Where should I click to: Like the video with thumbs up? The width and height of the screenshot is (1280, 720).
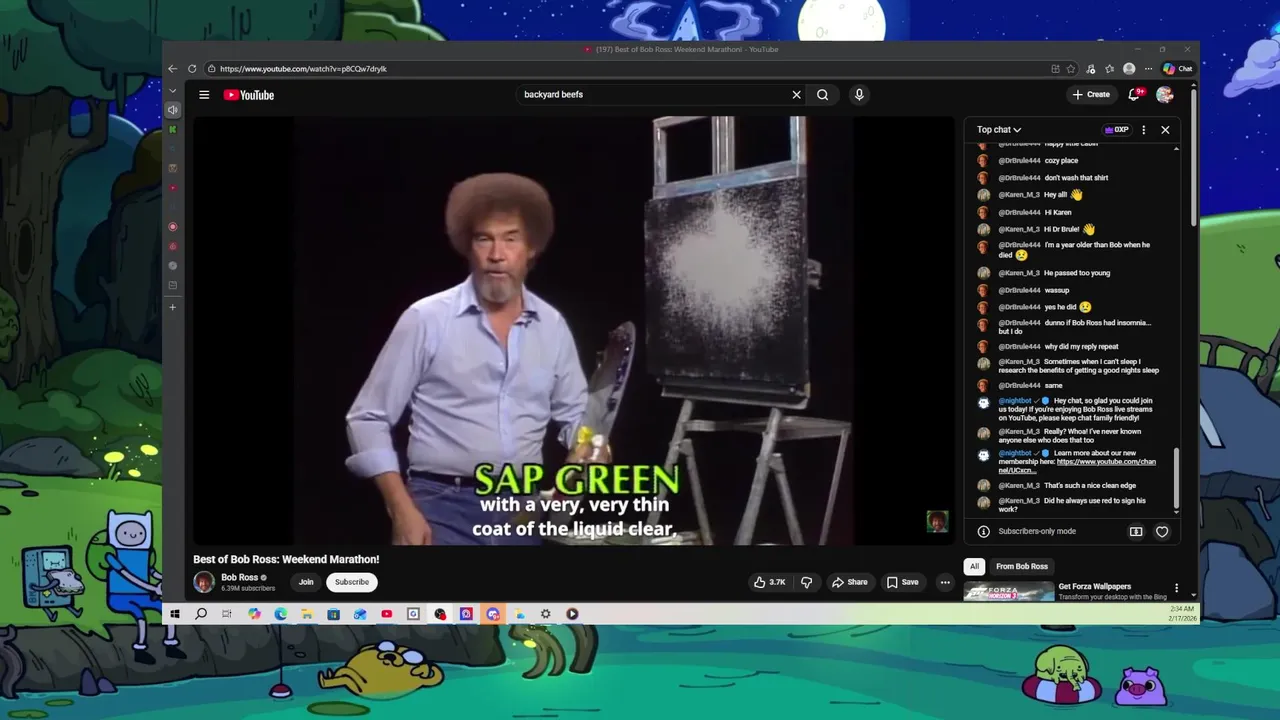(x=769, y=582)
